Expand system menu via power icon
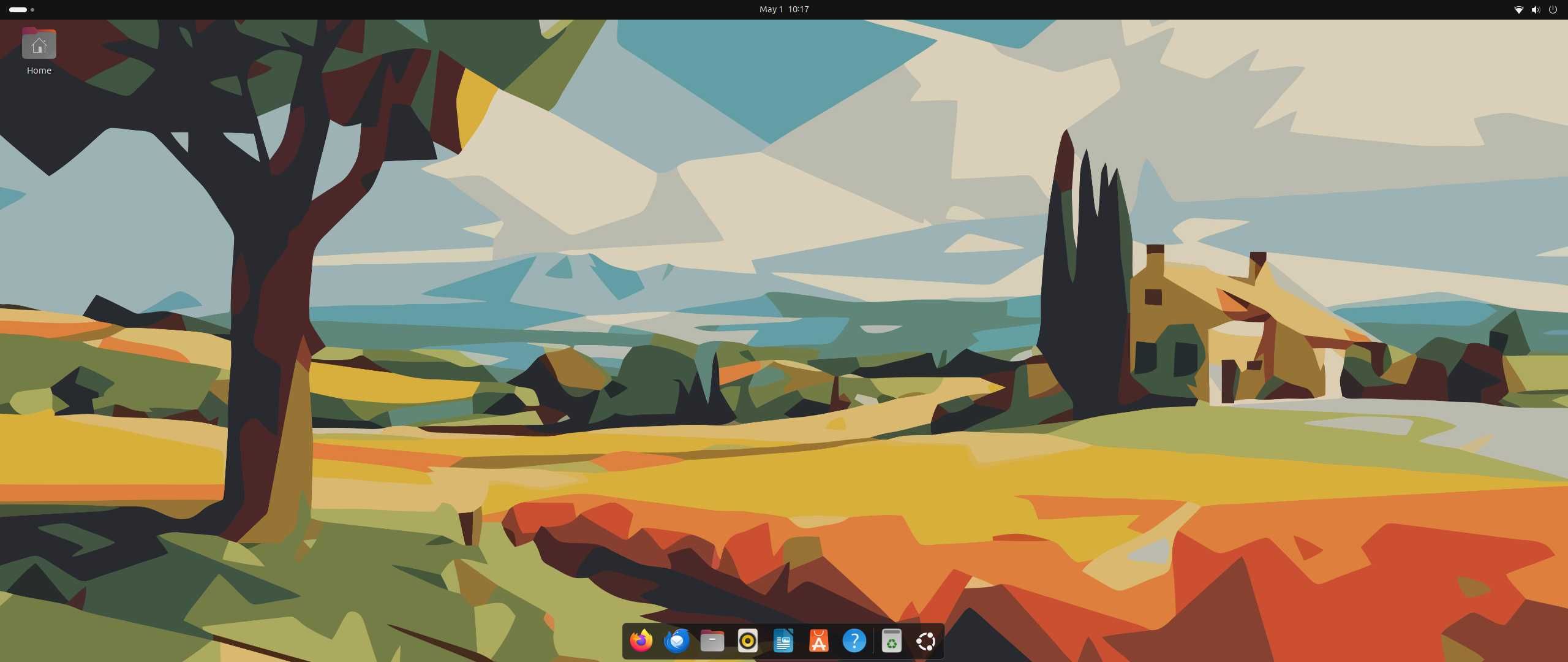The height and width of the screenshot is (662, 1568). tap(1553, 10)
